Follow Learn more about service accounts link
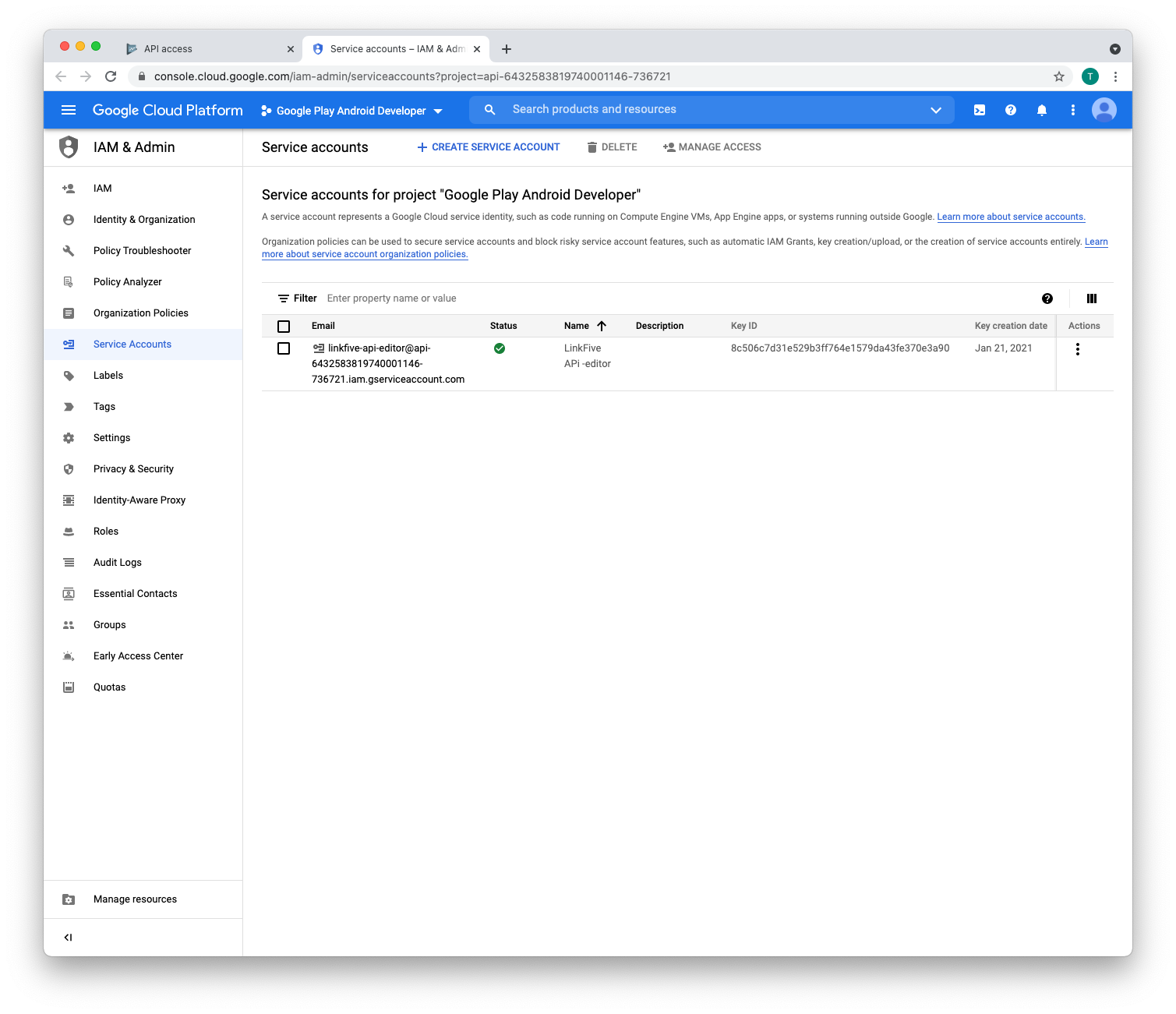This screenshot has width=1176, height=1014. (1011, 217)
